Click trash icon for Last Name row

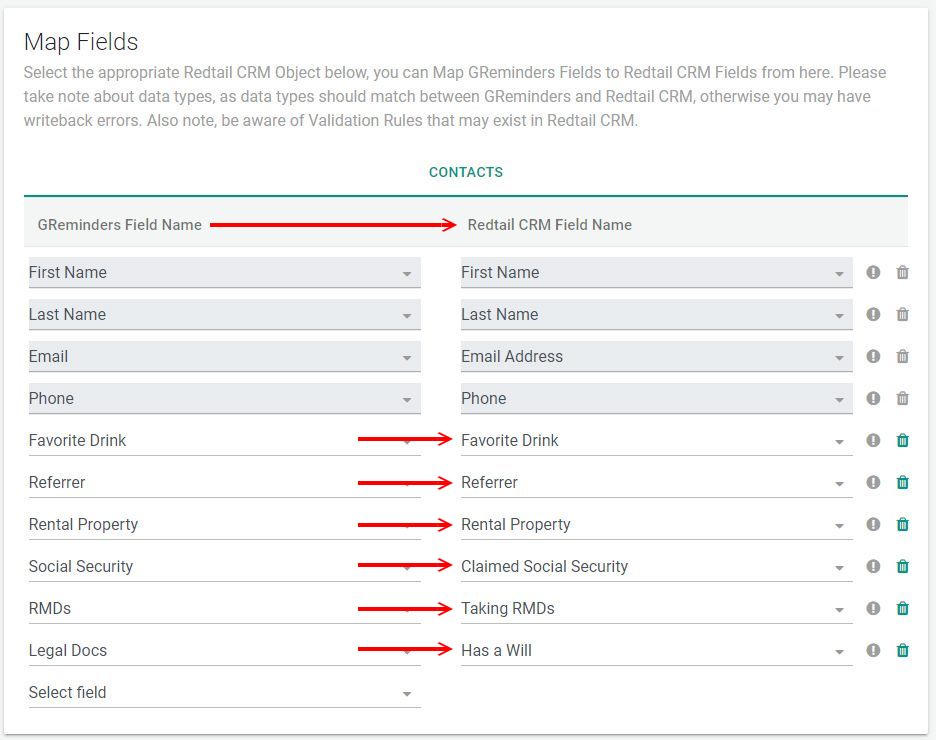[x=903, y=314]
